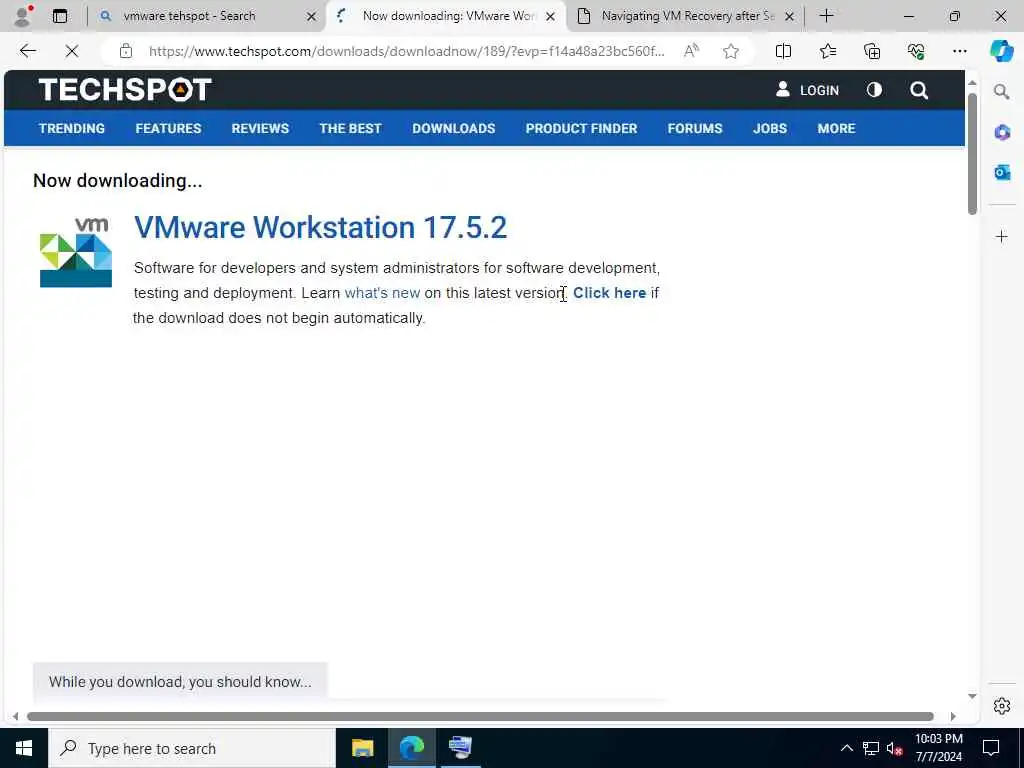Open split screen view
The width and height of the screenshot is (1024, 768).
click(x=783, y=51)
